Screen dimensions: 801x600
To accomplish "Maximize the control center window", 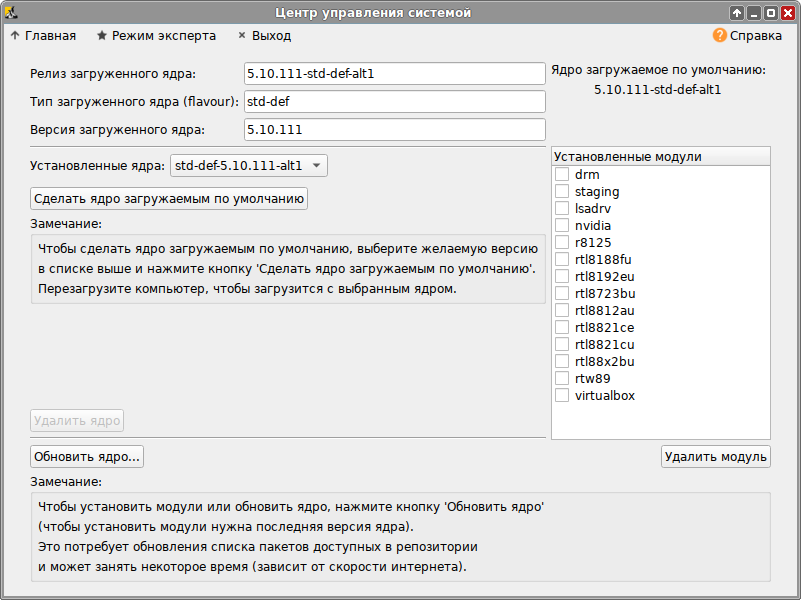I will pos(770,13).
